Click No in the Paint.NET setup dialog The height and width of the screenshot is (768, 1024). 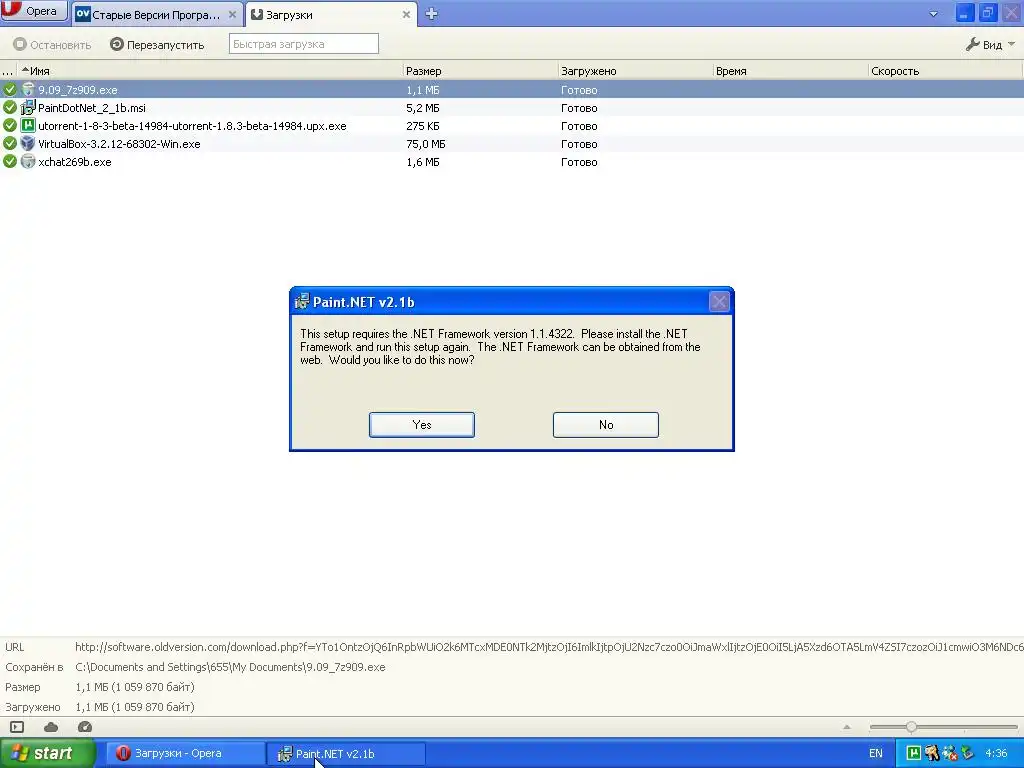(605, 424)
